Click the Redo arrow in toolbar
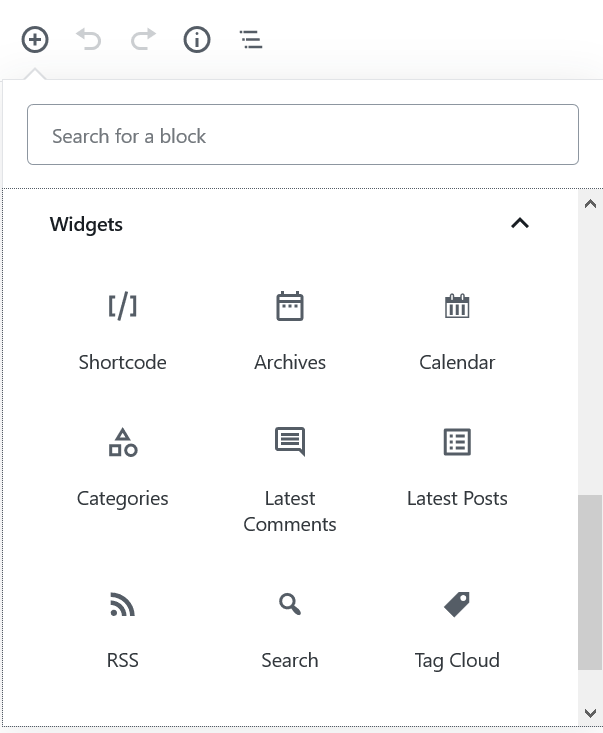The image size is (603, 733). tap(143, 39)
